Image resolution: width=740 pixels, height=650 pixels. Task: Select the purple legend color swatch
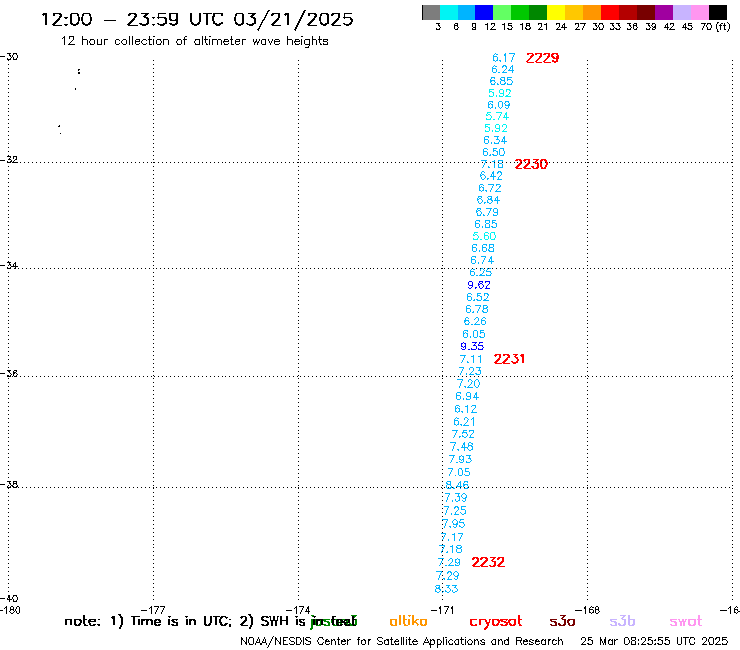(x=664, y=12)
